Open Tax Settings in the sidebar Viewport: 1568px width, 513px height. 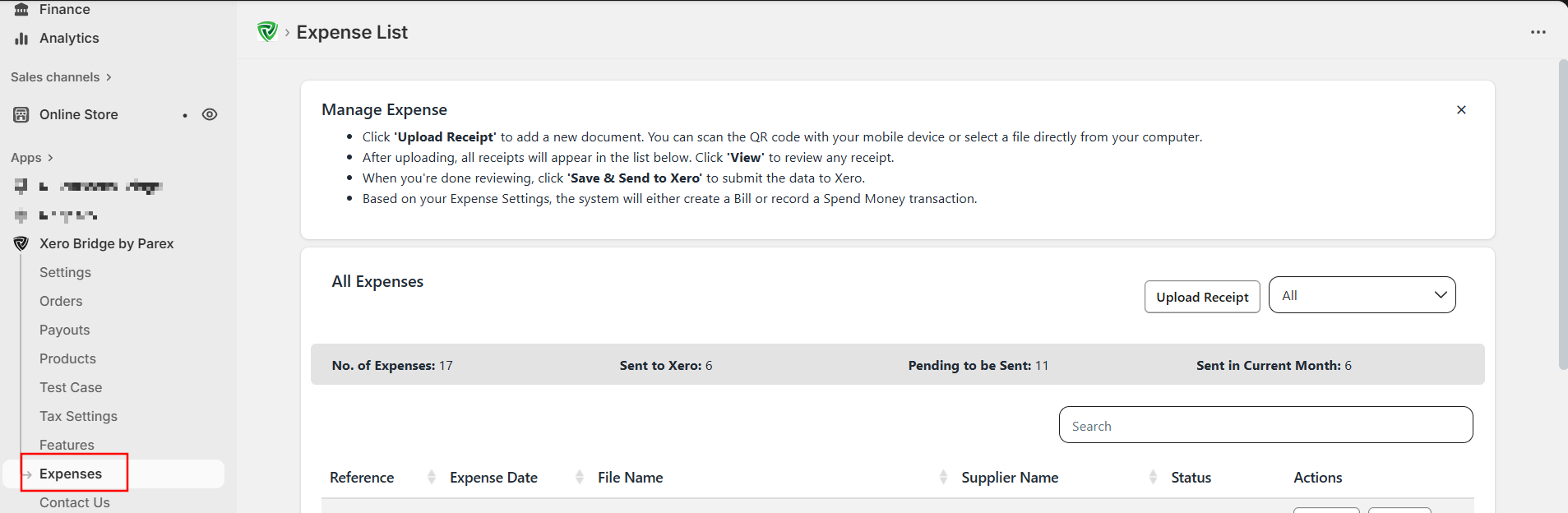(x=78, y=417)
